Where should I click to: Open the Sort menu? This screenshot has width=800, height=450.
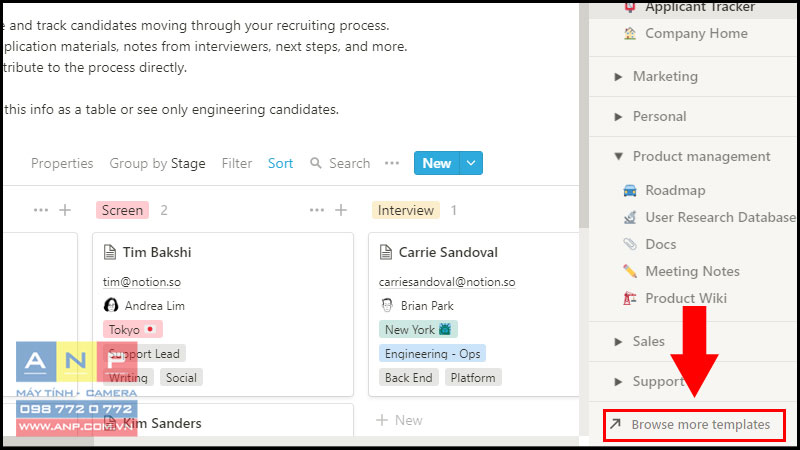[x=281, y=163]
